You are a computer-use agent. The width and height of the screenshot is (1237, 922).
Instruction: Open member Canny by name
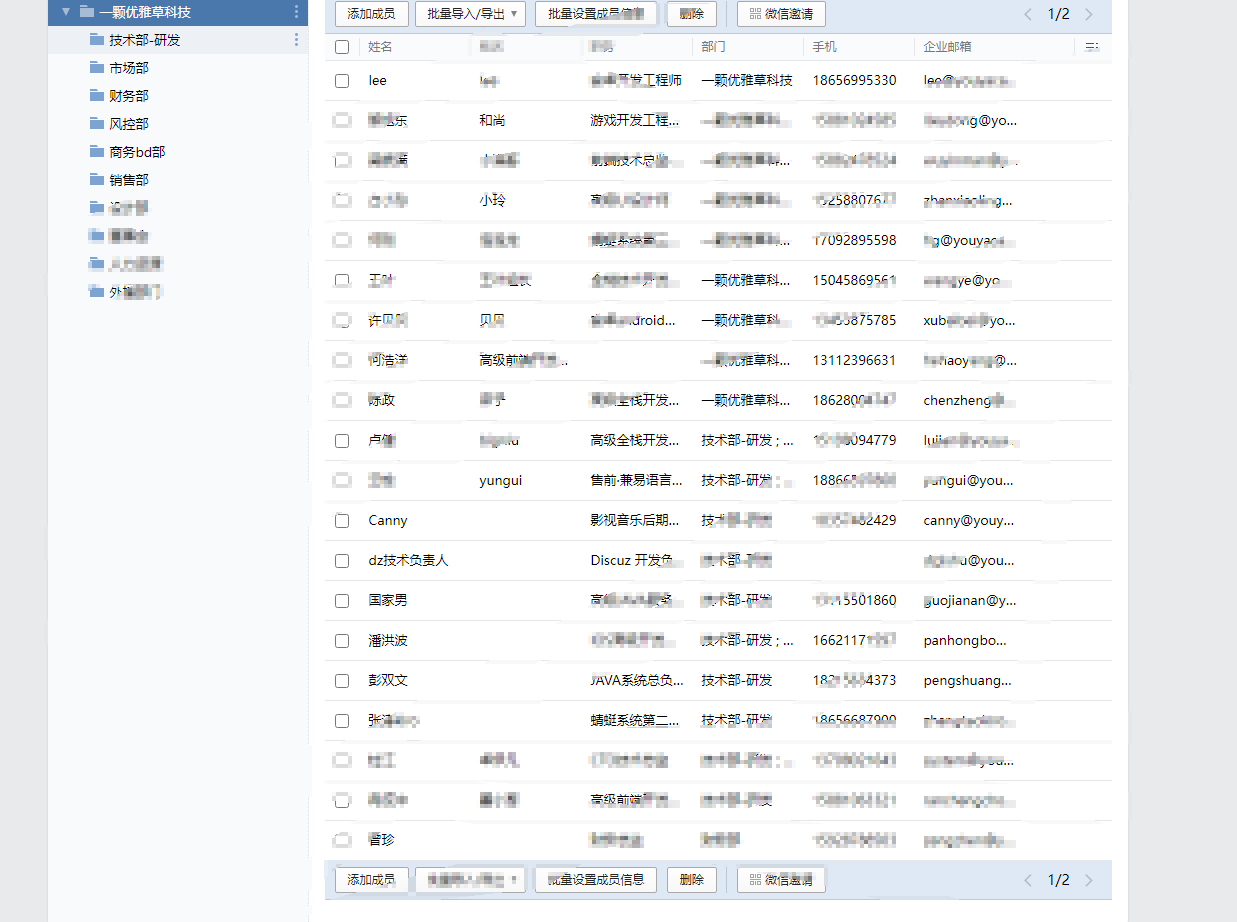click(388, 520)
